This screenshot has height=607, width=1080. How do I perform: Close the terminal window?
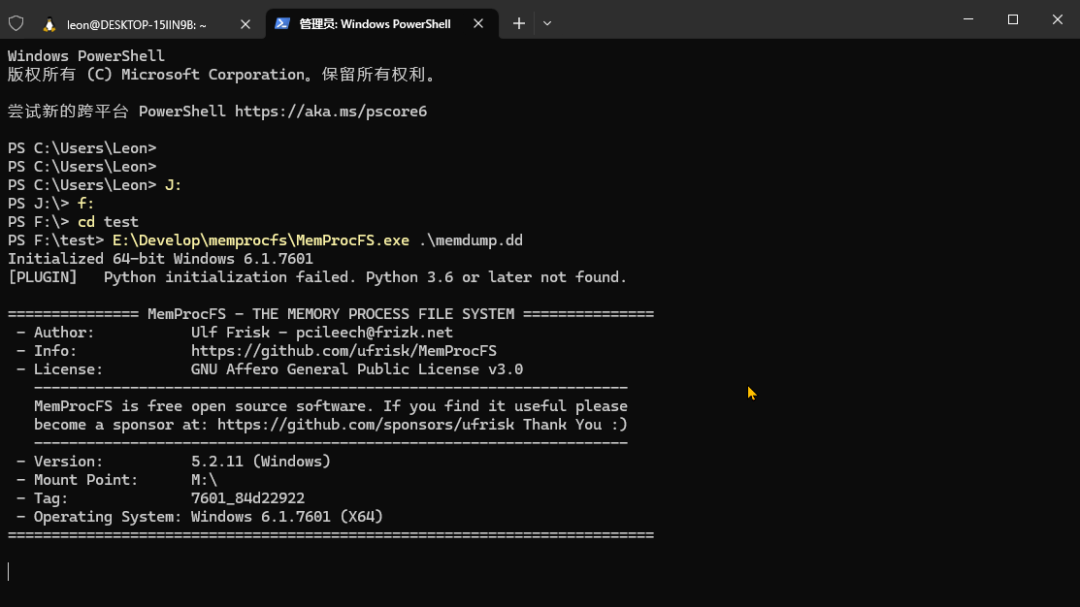[1057, 19]
